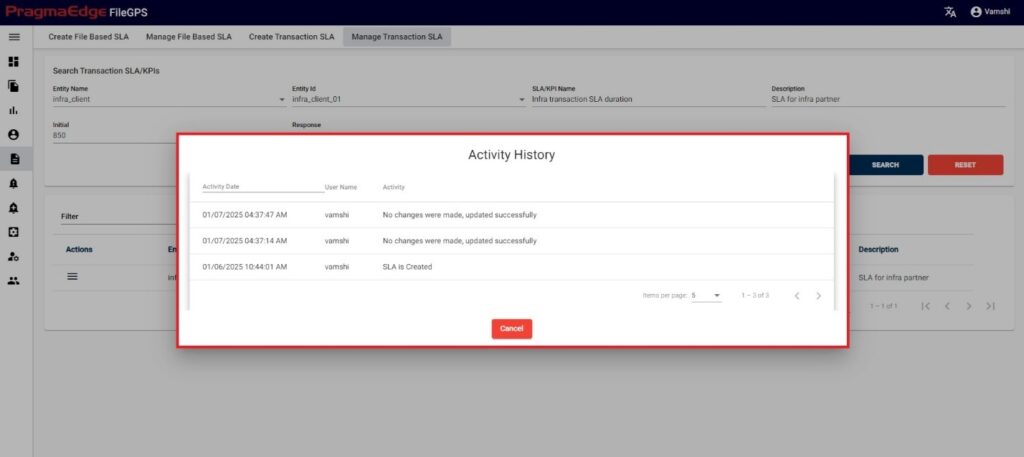Viewport: 1024px width, 457px height.
Task: Click the SEARCH button
Action: pos(886,165)
